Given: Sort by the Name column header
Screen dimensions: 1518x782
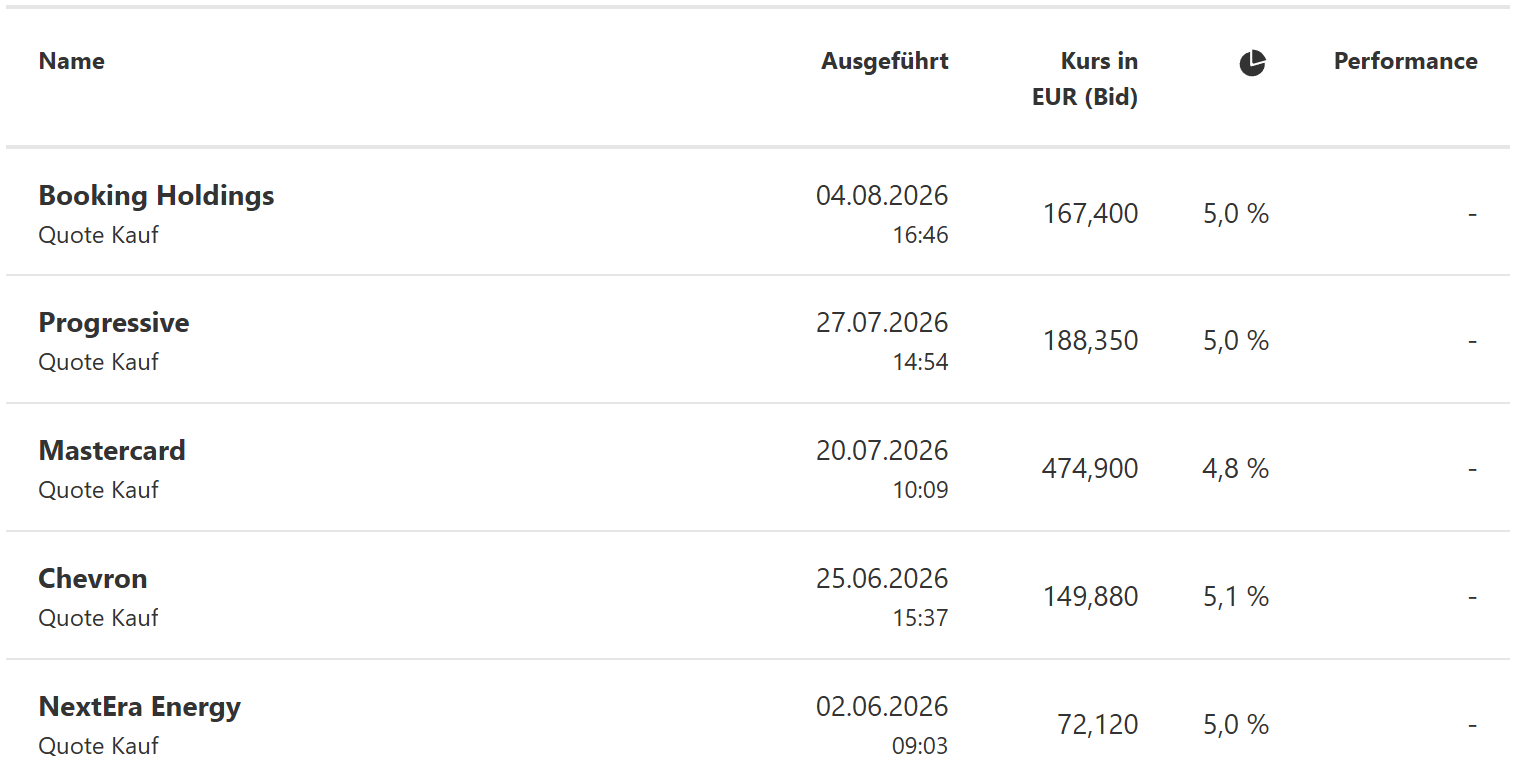Looking at the screenshot, I should [x=72, y=61].
